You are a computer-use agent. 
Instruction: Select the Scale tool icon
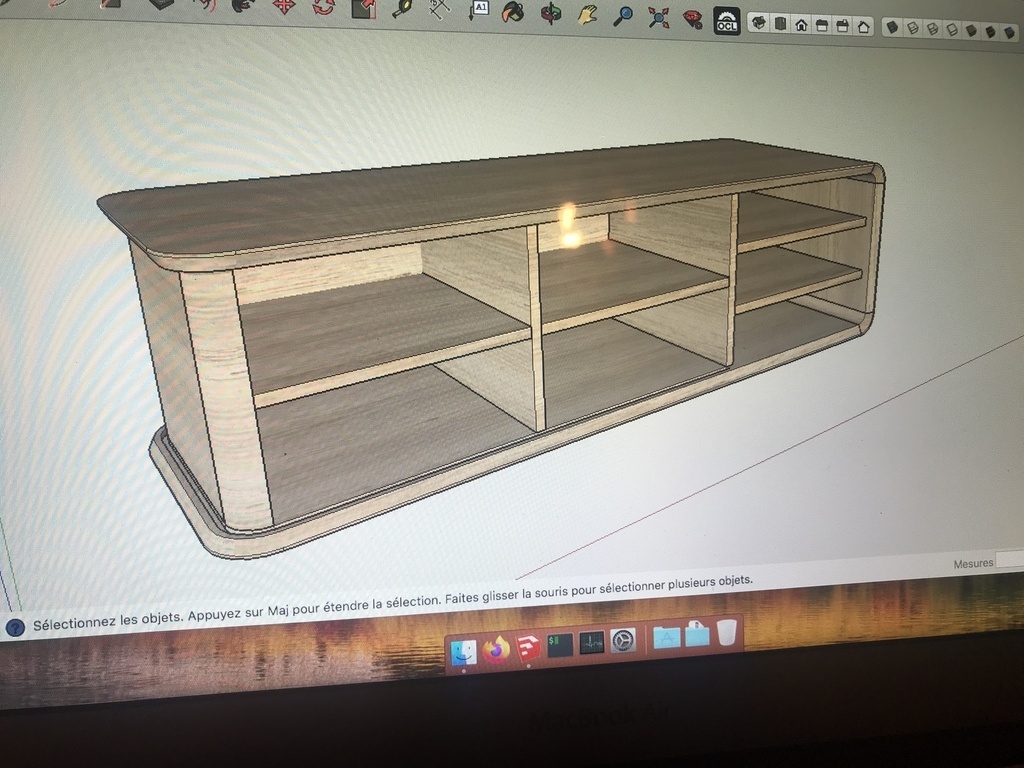click(364, 8)
